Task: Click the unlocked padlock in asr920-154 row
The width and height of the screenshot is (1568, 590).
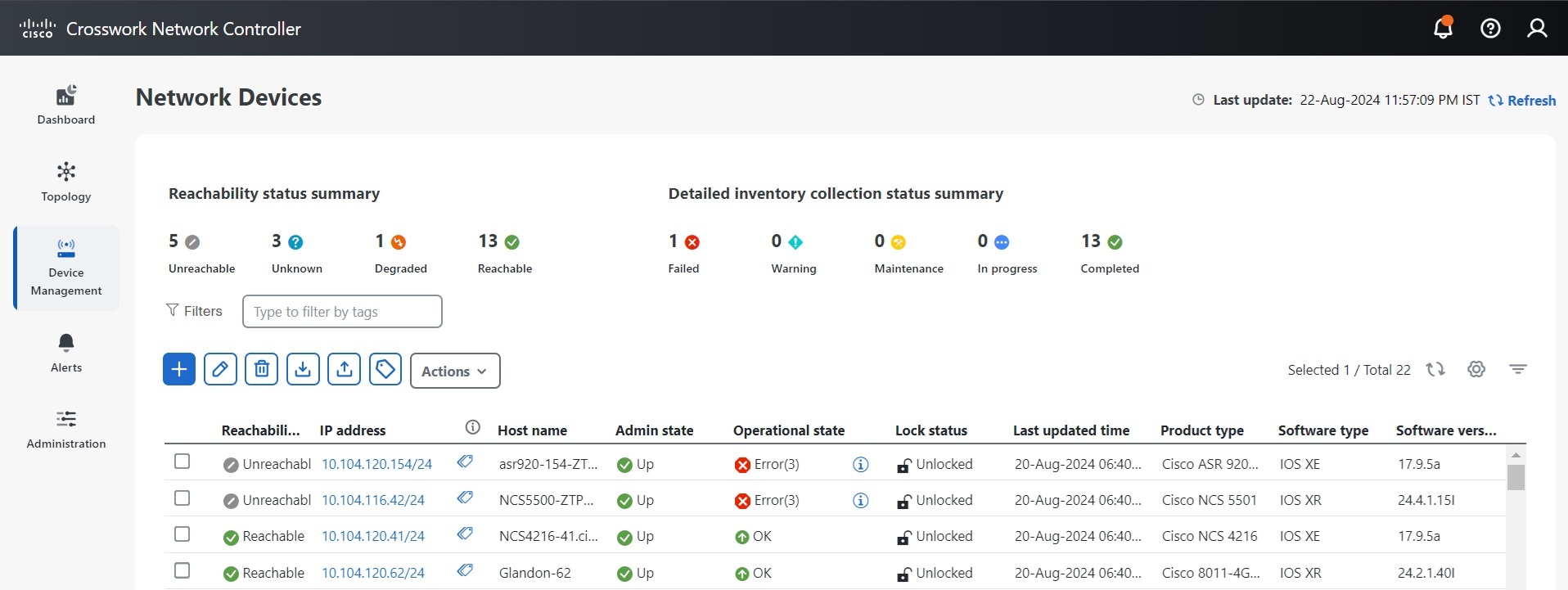Action: coord(903,465)
